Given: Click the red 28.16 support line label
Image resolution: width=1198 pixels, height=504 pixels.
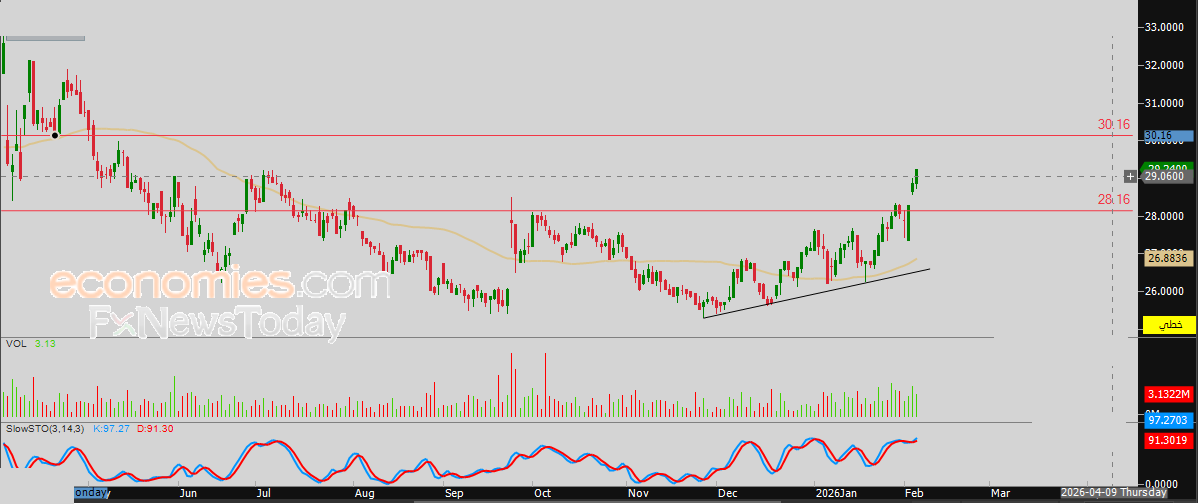Looking at the screenshot, I should pyautogui.click(x=1113, y=199).
